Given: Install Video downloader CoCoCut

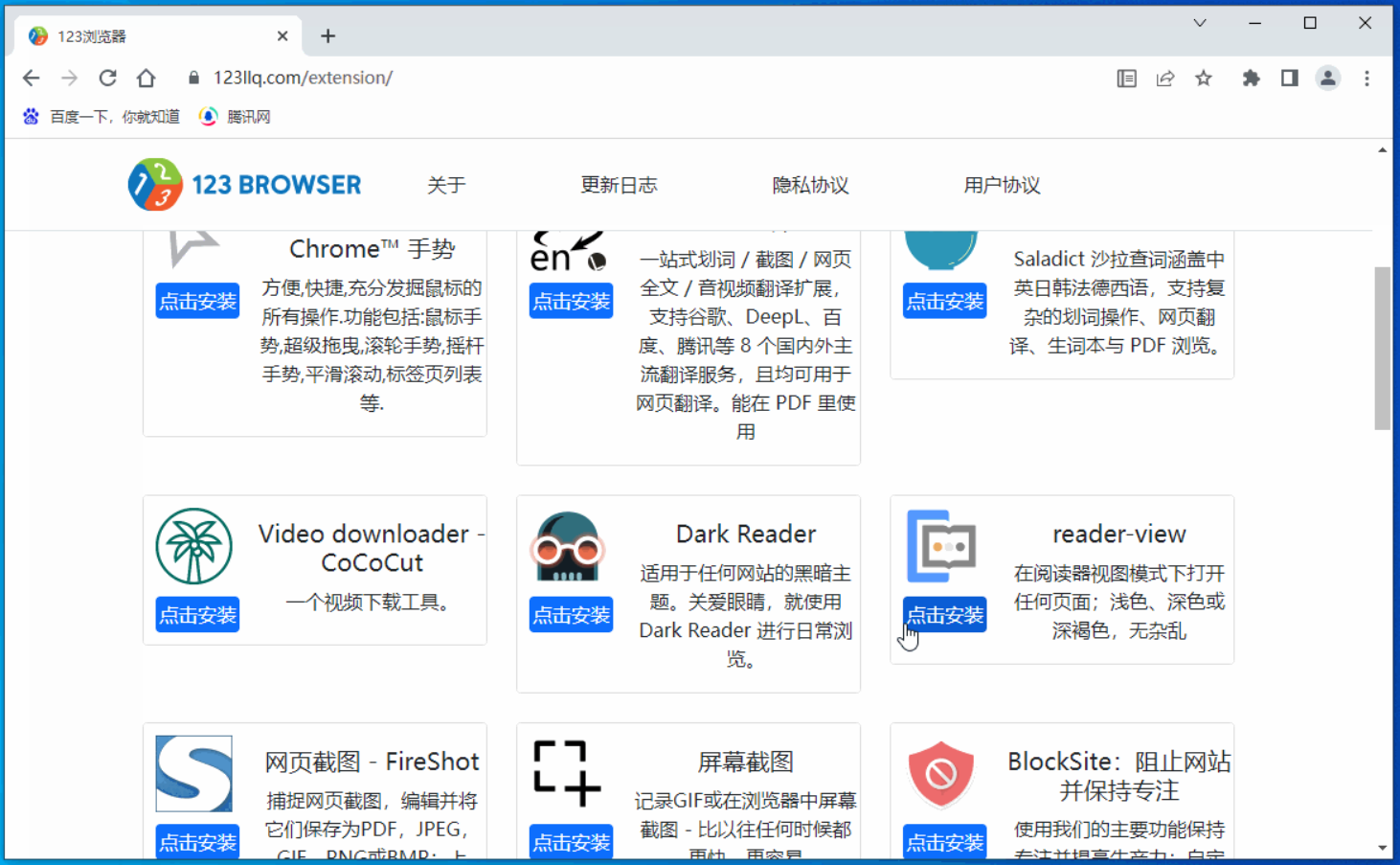Looking at the screenshot, I should (x=197, y=615).
